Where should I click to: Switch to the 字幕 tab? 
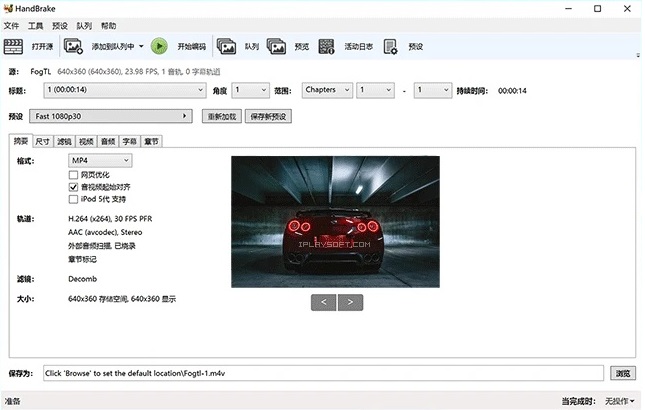pyautogui.click(x=130, y=142)
